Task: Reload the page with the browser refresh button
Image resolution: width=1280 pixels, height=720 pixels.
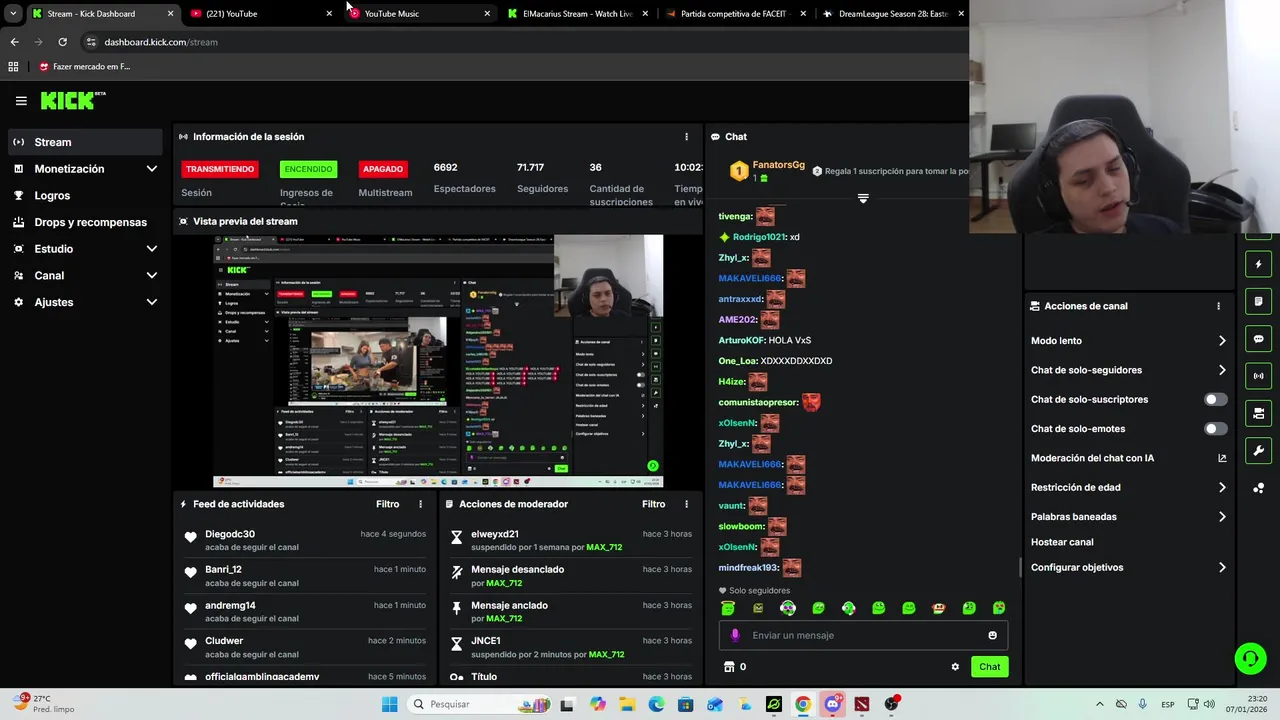Action: (x=62, y=42)
